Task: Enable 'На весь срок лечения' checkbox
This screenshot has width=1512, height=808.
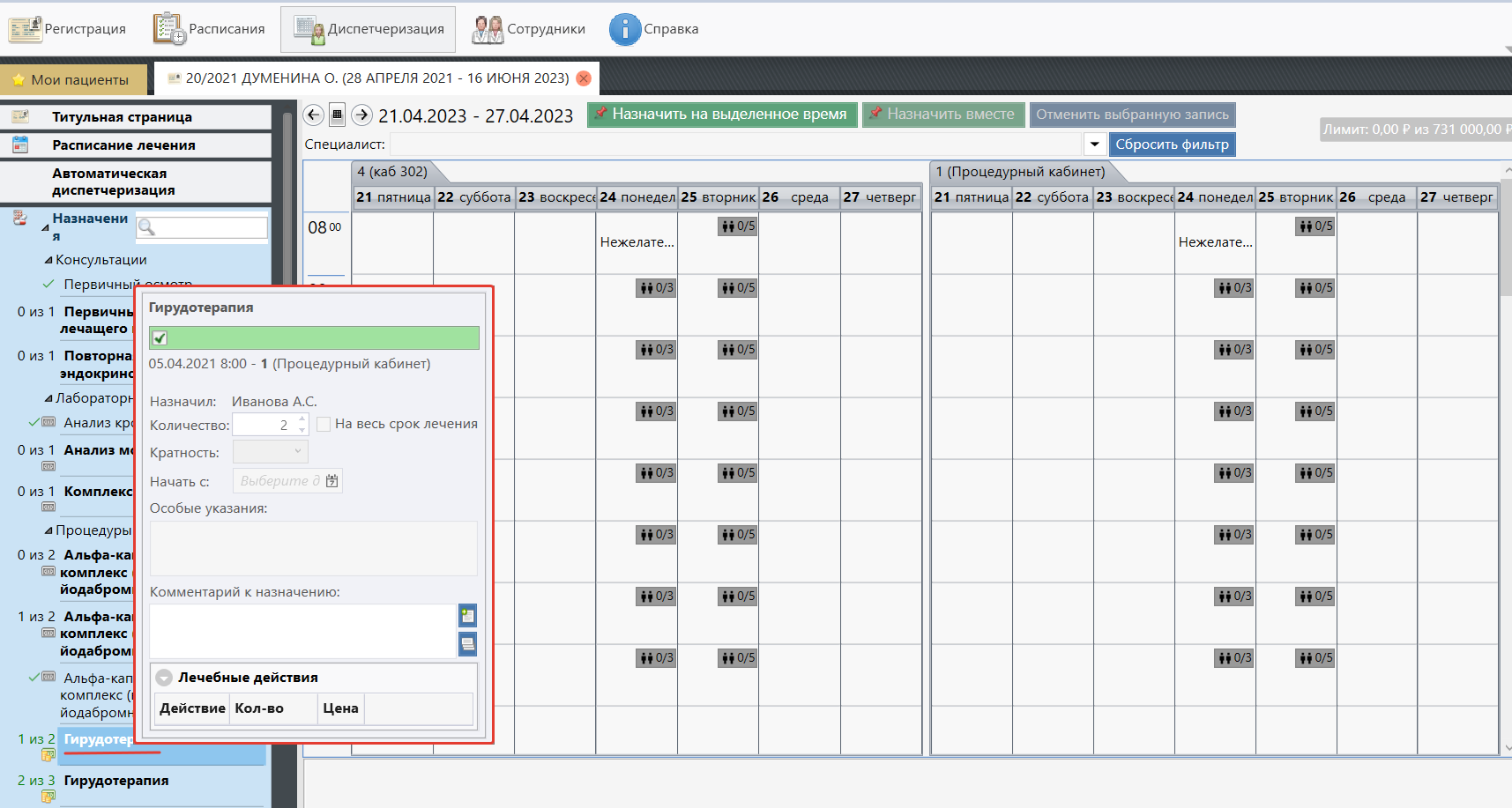Action: tap(324, 425)
